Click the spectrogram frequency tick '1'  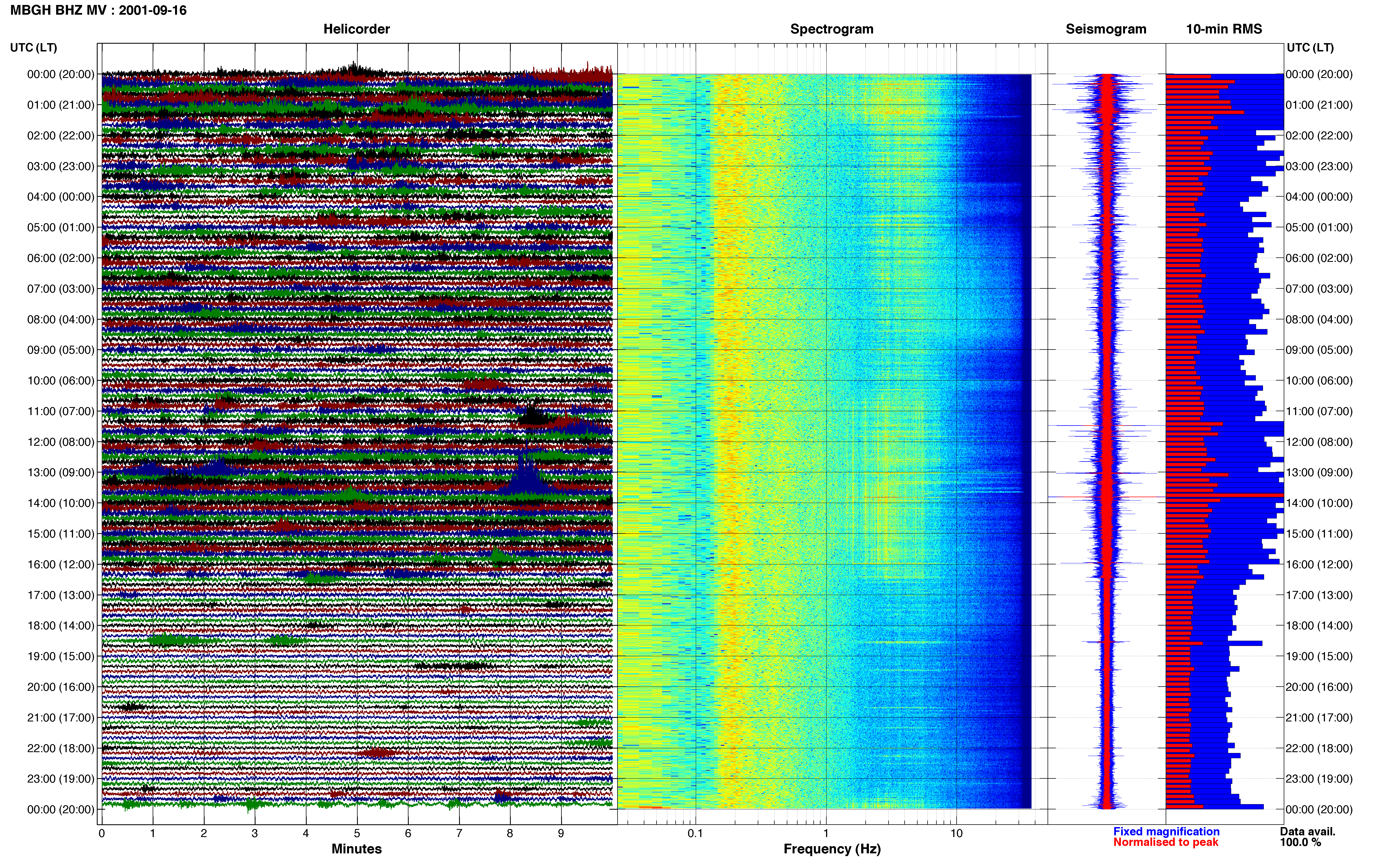[826, 833]
